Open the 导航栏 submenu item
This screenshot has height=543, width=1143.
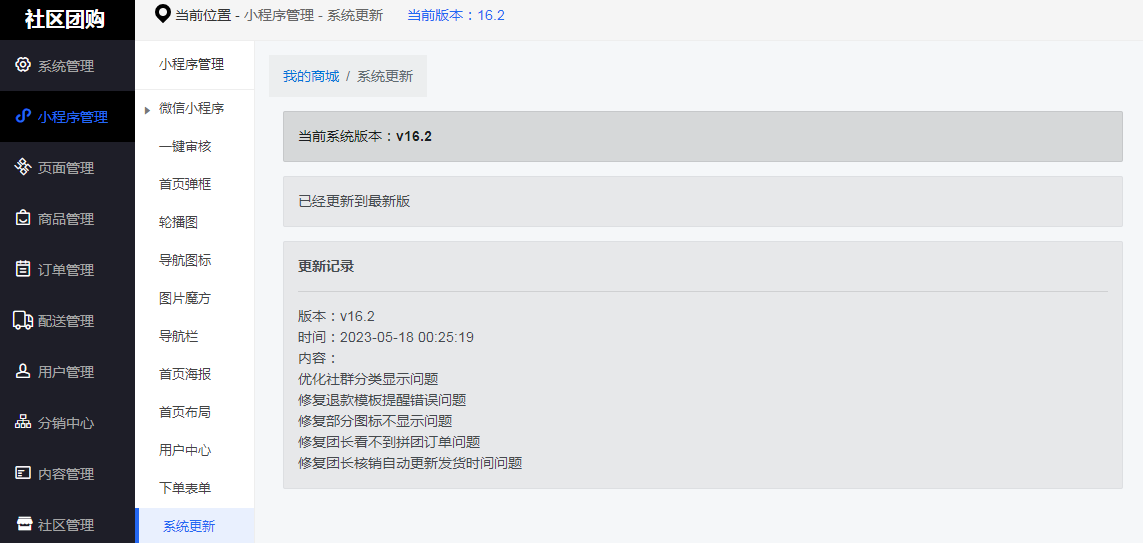click(x=179, y=336)
